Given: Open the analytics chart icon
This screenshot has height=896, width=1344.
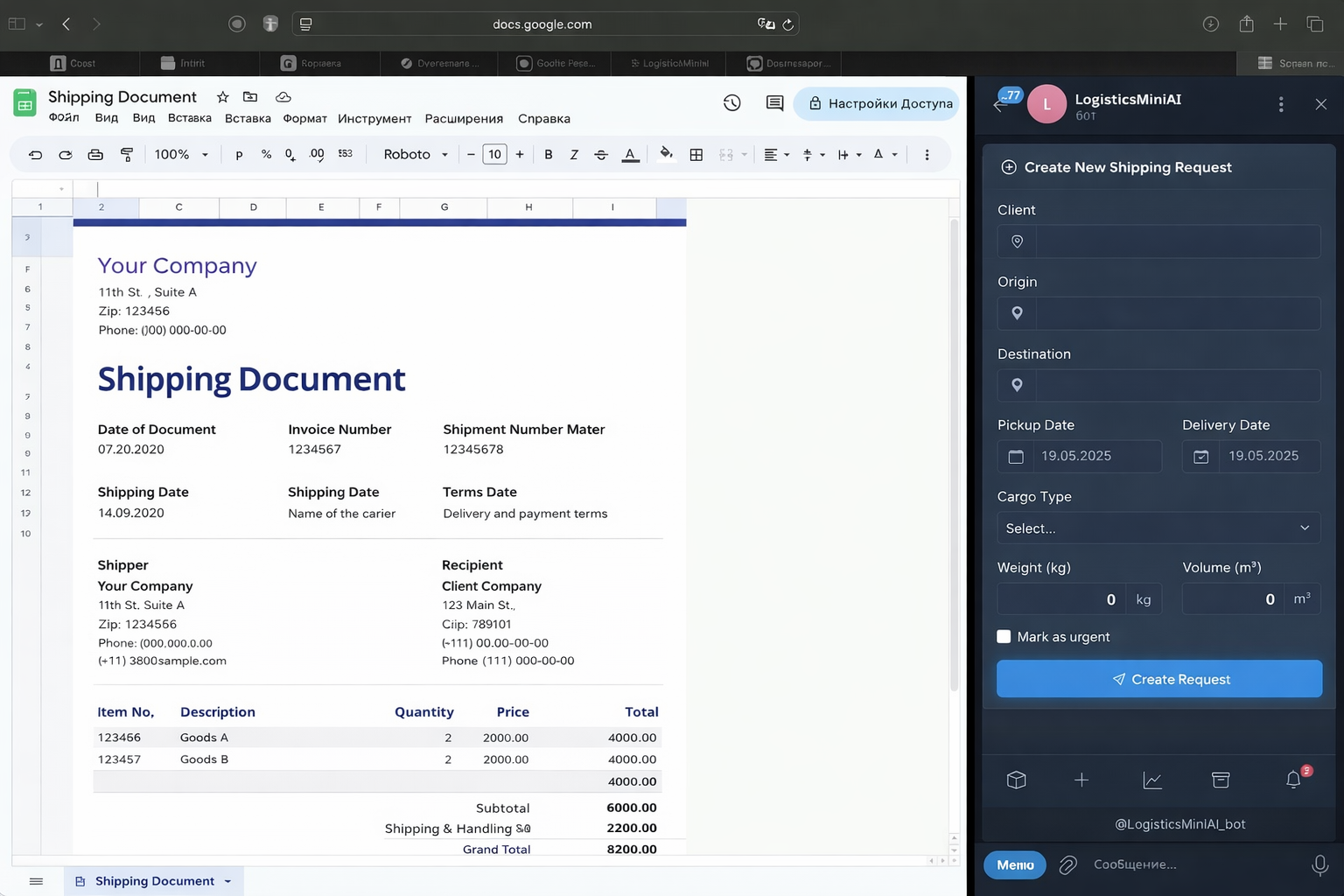Looking at the screenshot, I should (1152, 780).
